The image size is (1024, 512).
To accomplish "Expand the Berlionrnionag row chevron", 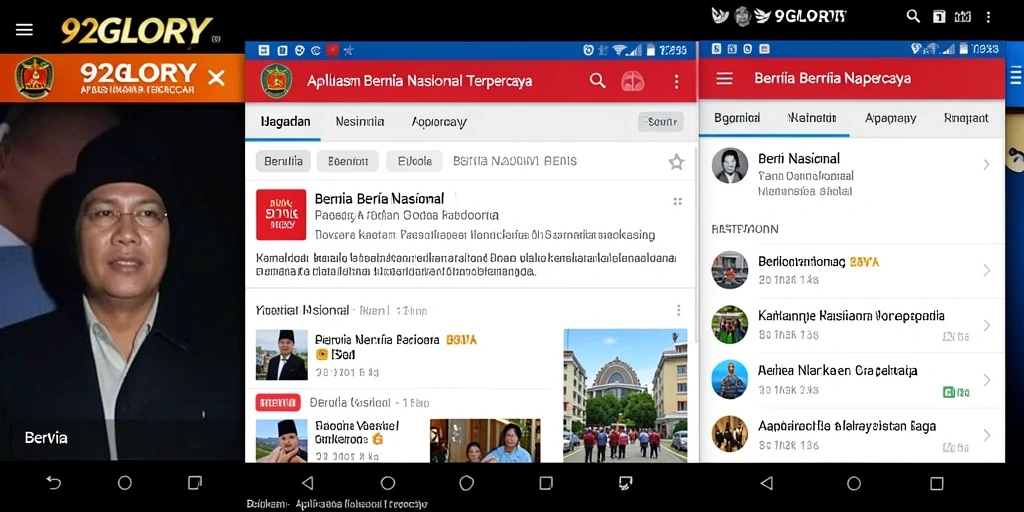I will click(986, 270).
